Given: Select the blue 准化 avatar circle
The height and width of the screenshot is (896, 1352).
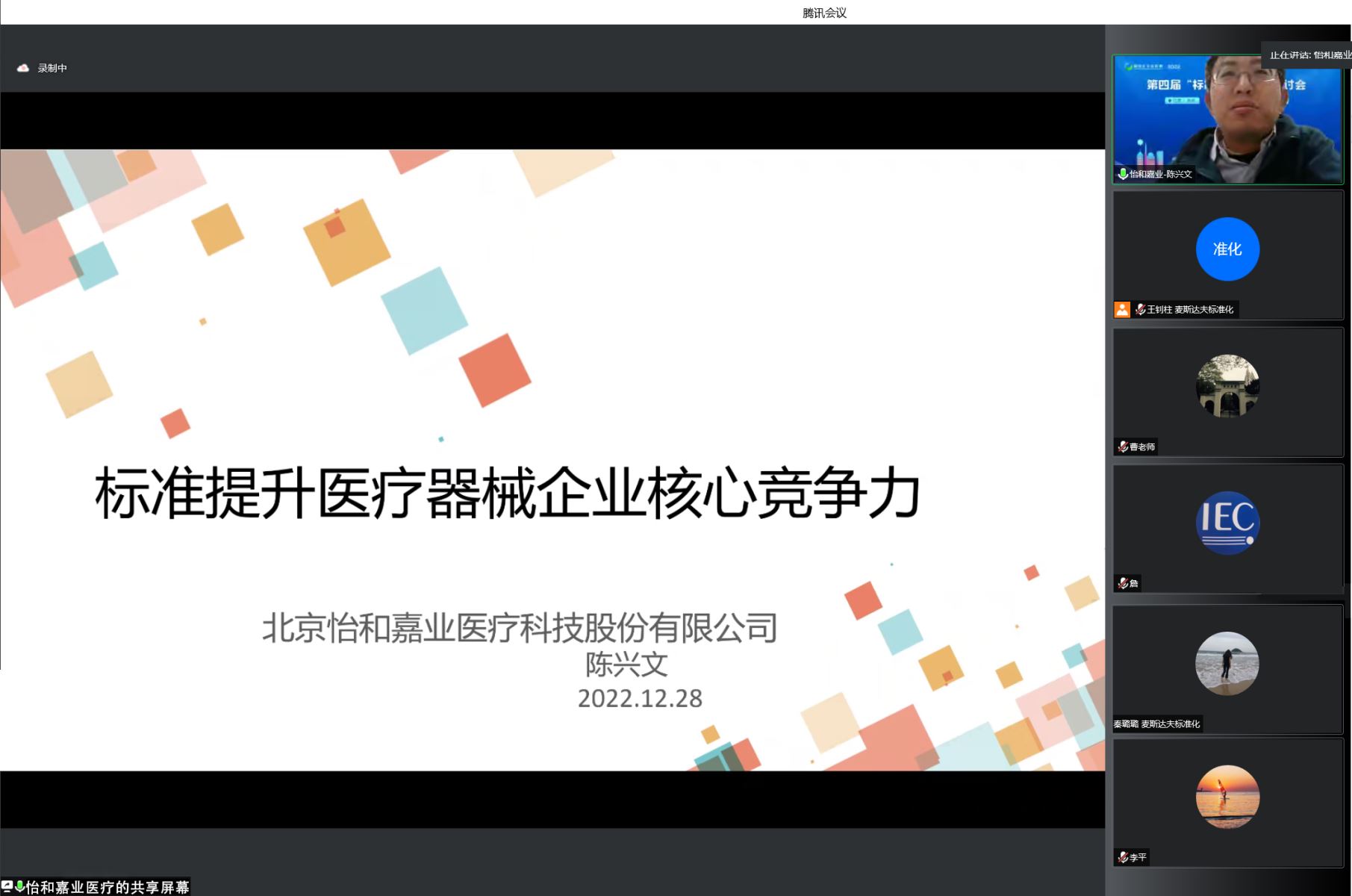Looking at the screenshot, I should [1227, 249].
